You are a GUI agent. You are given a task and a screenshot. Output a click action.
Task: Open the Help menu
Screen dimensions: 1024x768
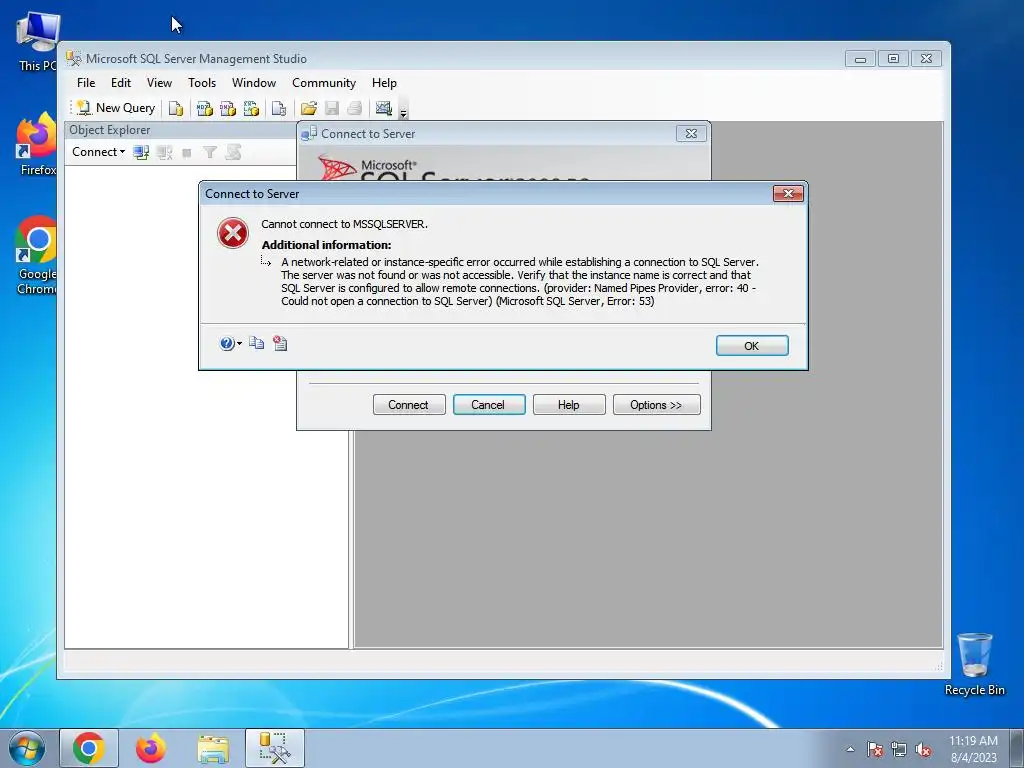(384, 83)
